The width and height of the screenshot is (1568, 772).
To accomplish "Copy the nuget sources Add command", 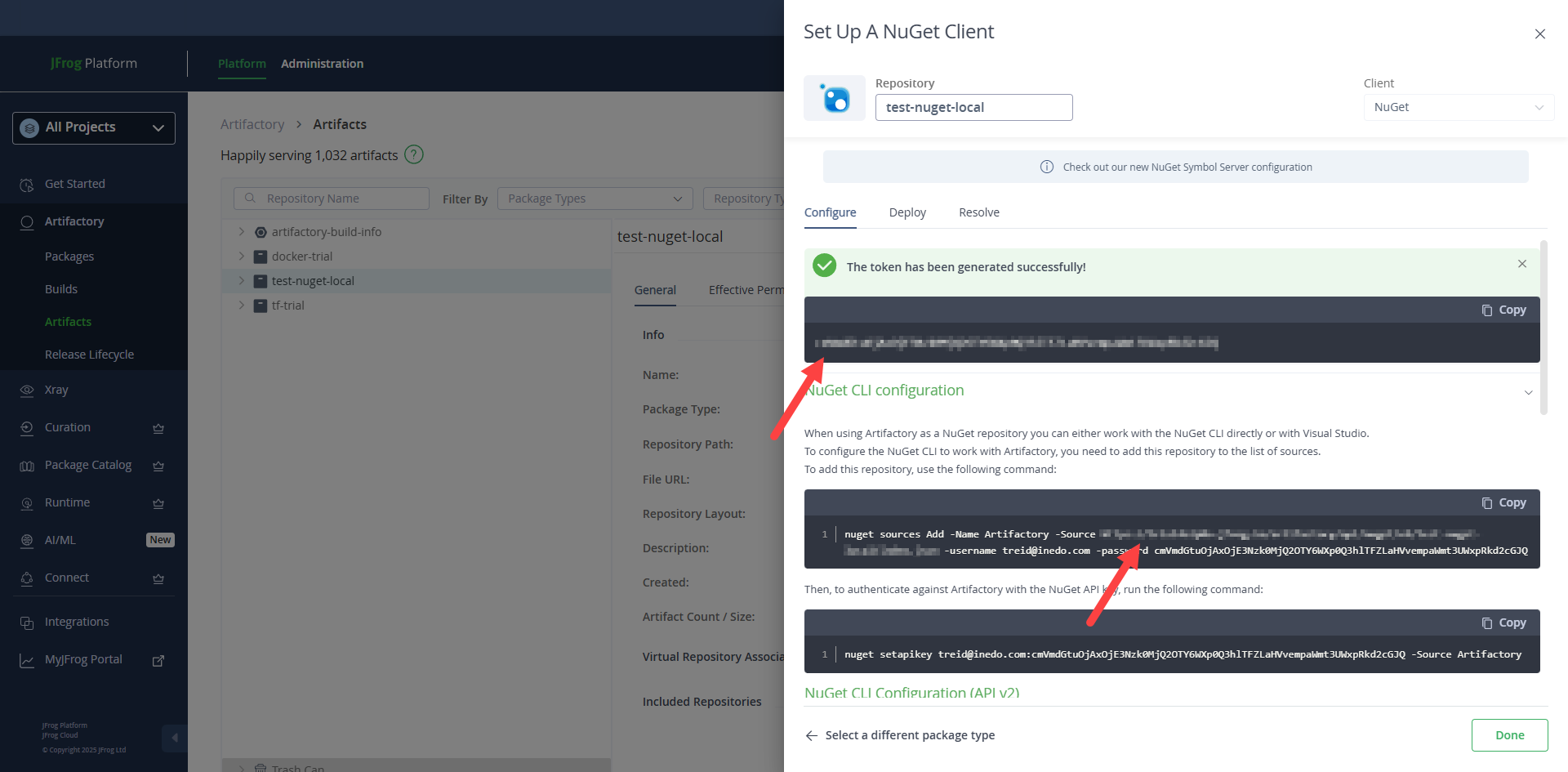I will pyautogui.click(x=1504, y=503).
